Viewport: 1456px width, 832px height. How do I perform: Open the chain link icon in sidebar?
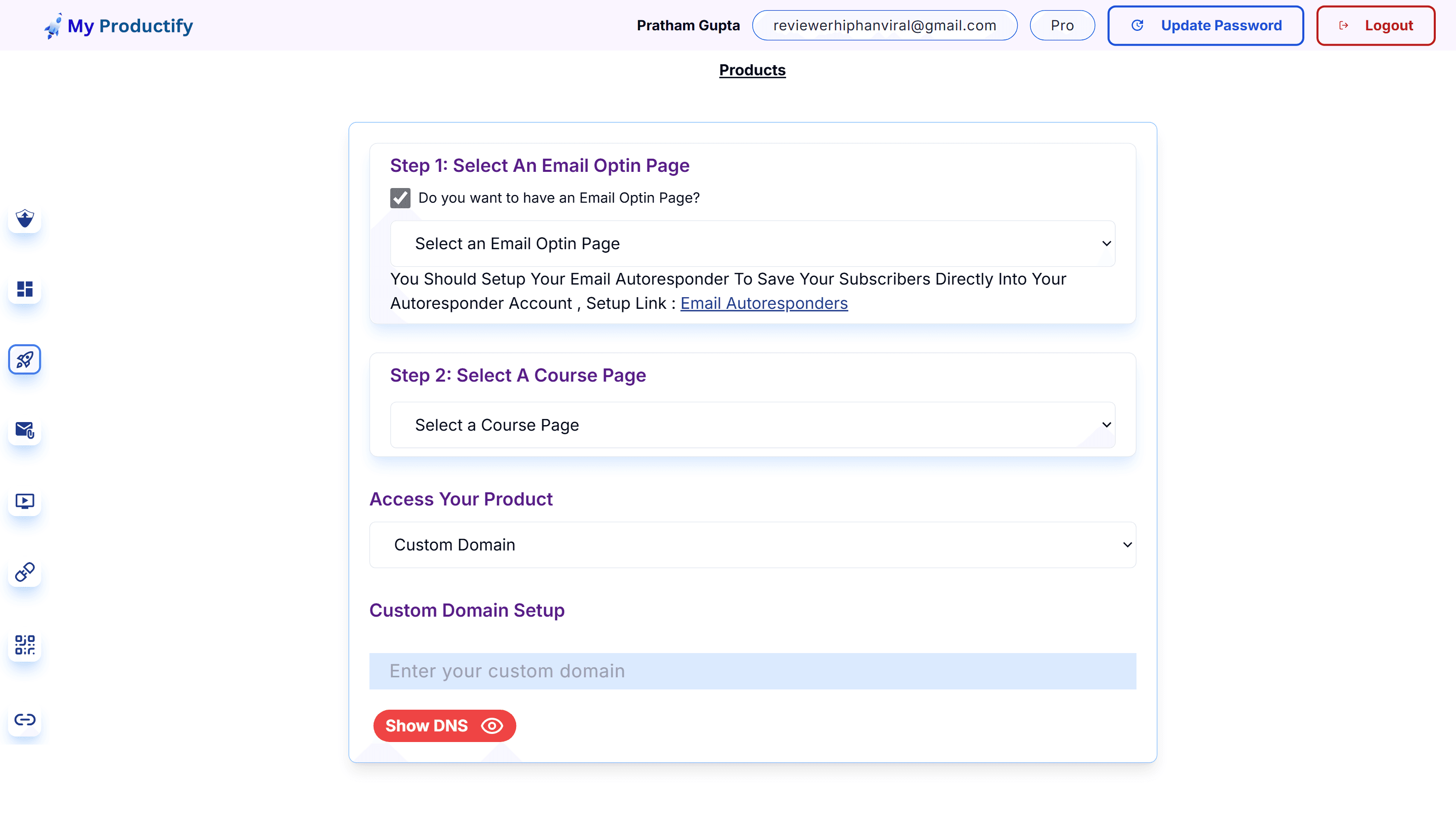25,571
